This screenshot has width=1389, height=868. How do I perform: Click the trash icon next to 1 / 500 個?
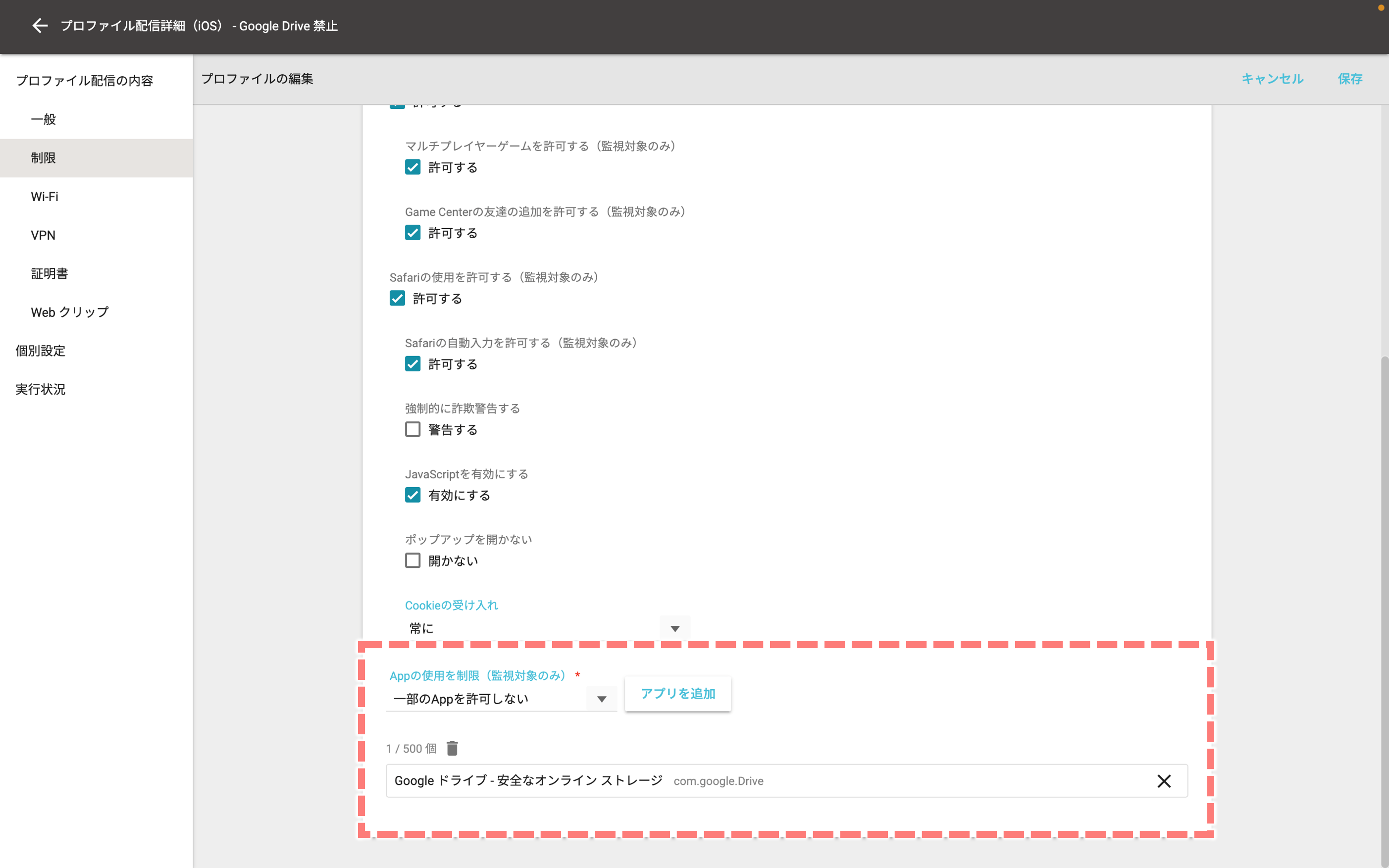[452, 749]
